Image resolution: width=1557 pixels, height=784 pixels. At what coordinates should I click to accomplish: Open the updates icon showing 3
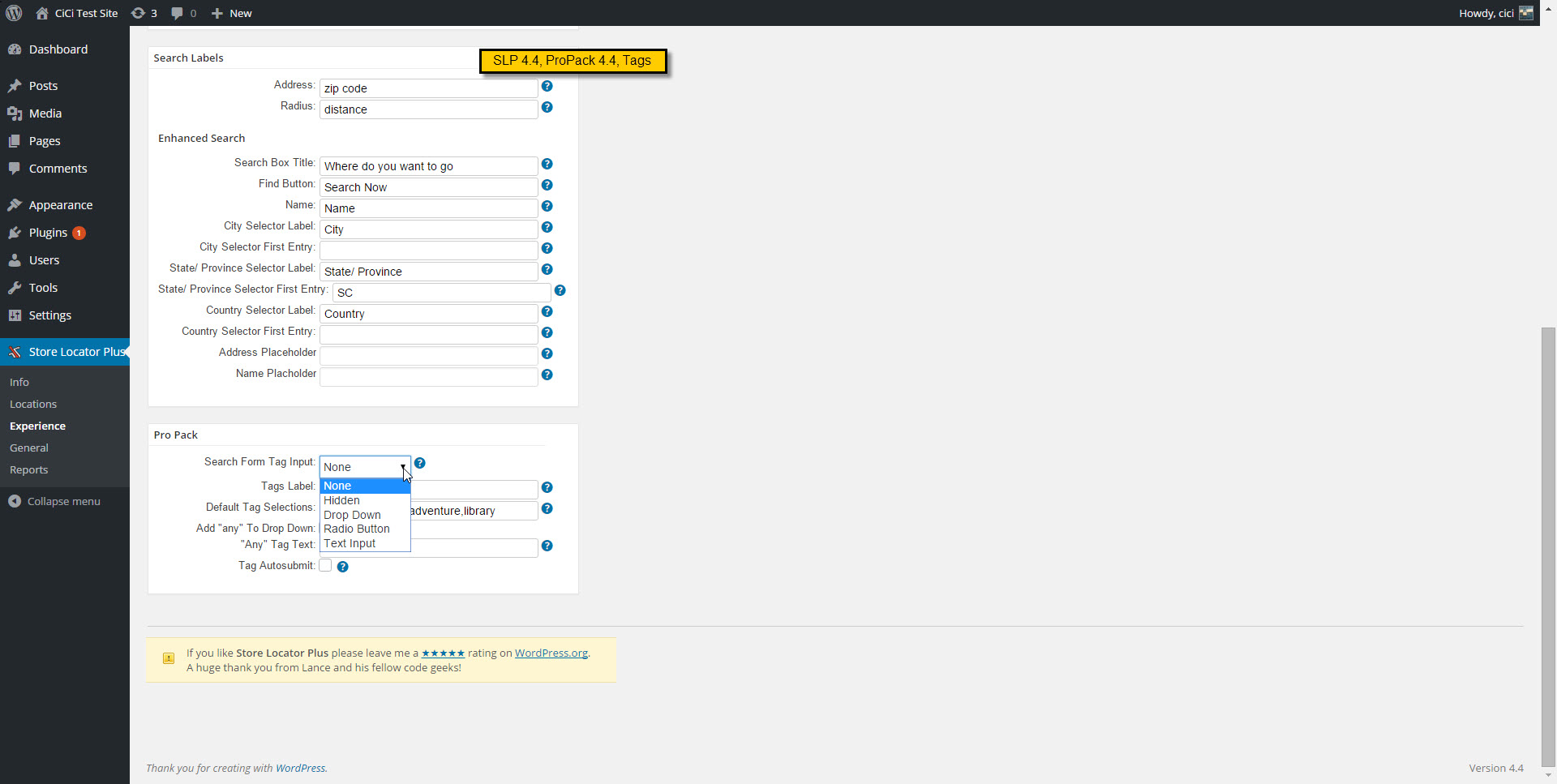pyautogui.click(x=144, y=13)
